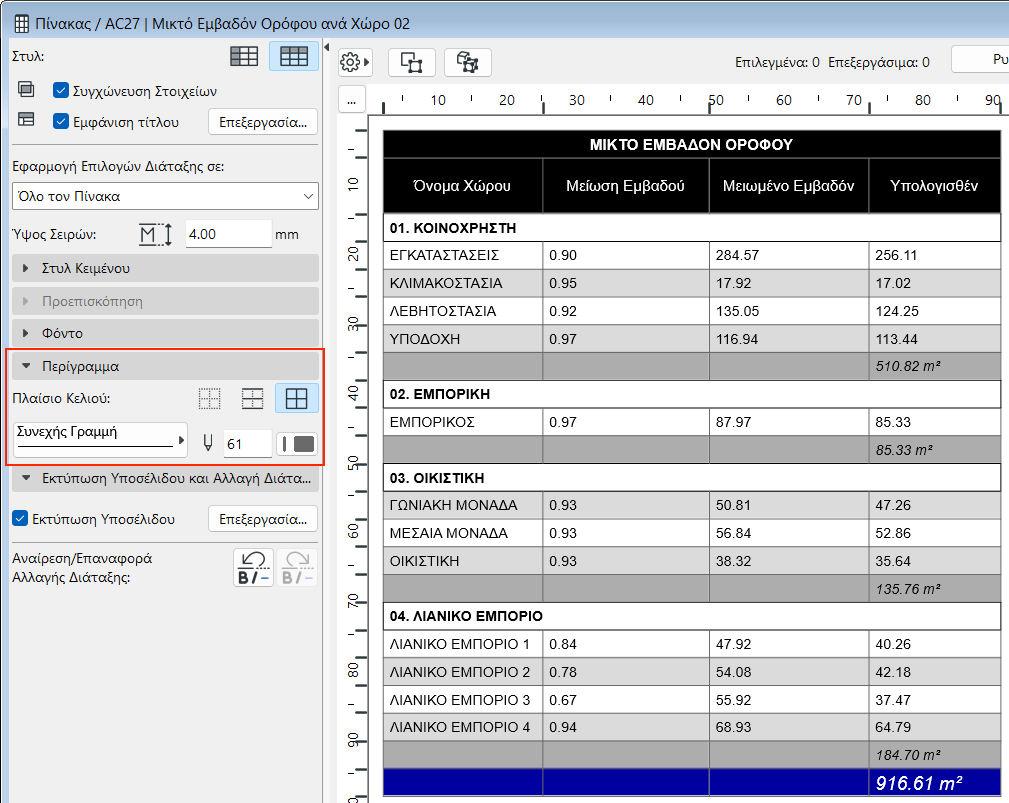Click the select-in-2D toolbar icon
This screenshot has height=803, width=1009.
click(x=411, y=62)
